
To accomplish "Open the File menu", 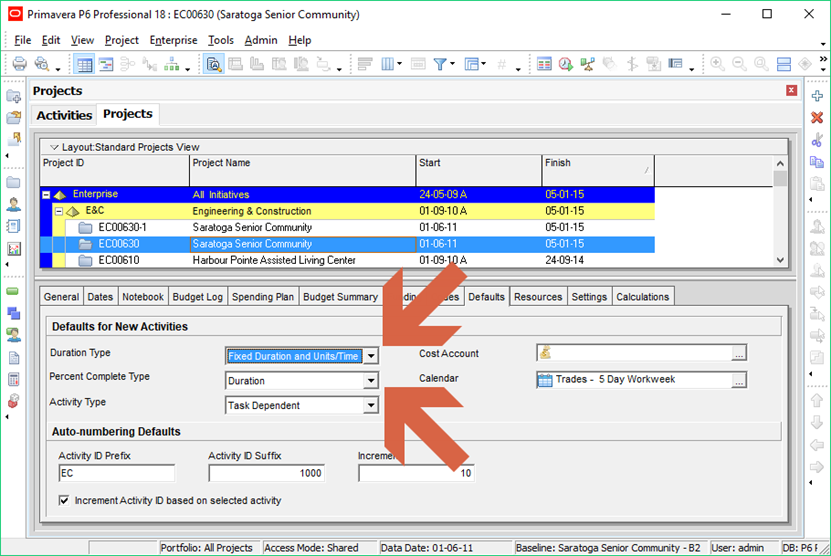I will tap(22, 40).
